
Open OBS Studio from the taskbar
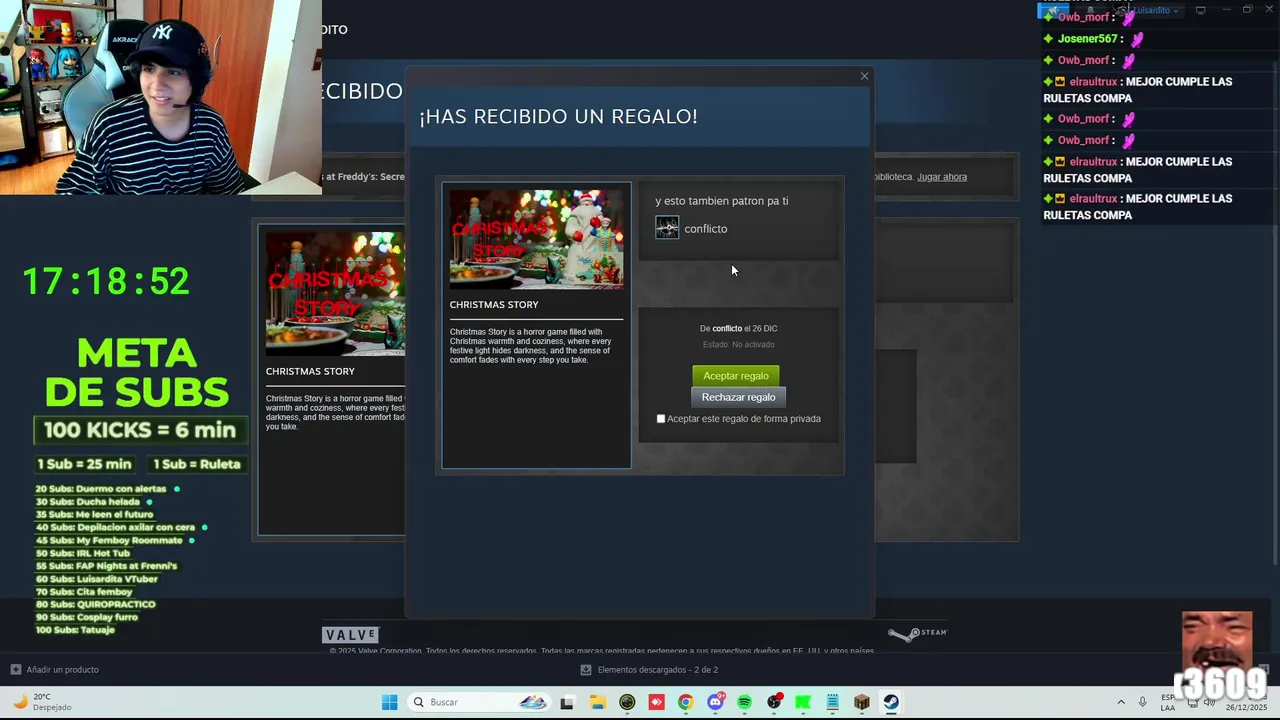774,702
